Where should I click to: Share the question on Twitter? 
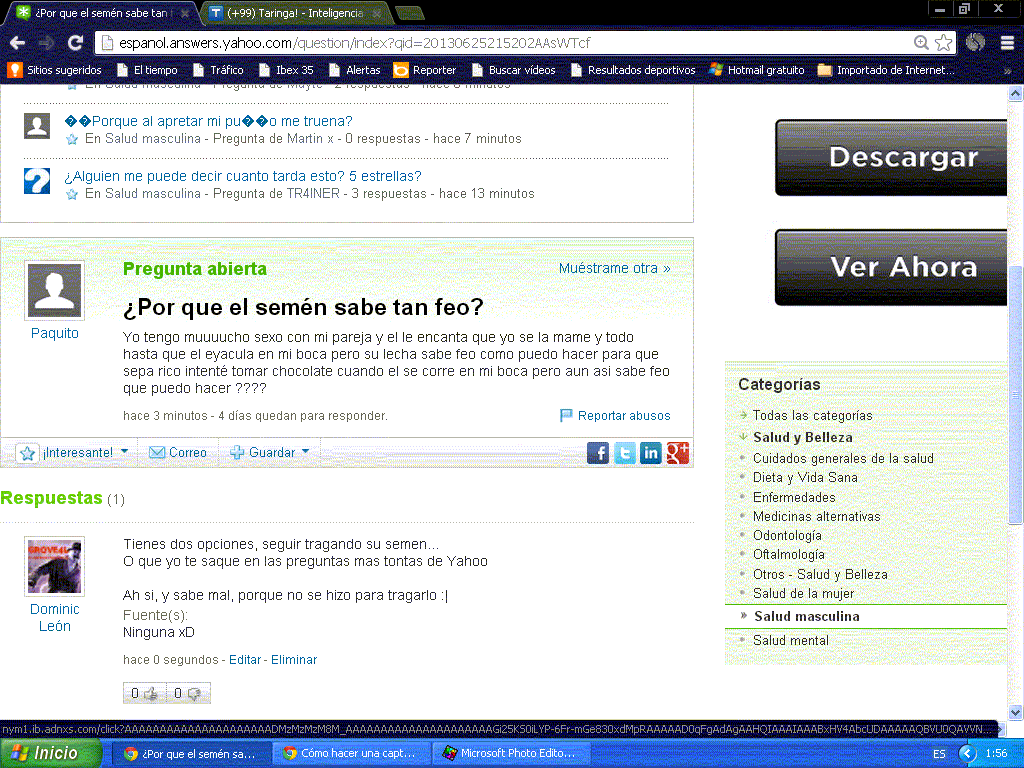[x=624, y=453]
